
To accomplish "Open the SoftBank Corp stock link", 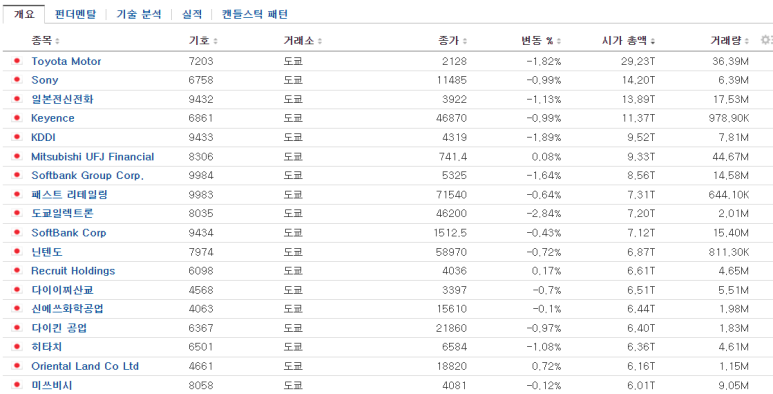I will pos(69,232).
